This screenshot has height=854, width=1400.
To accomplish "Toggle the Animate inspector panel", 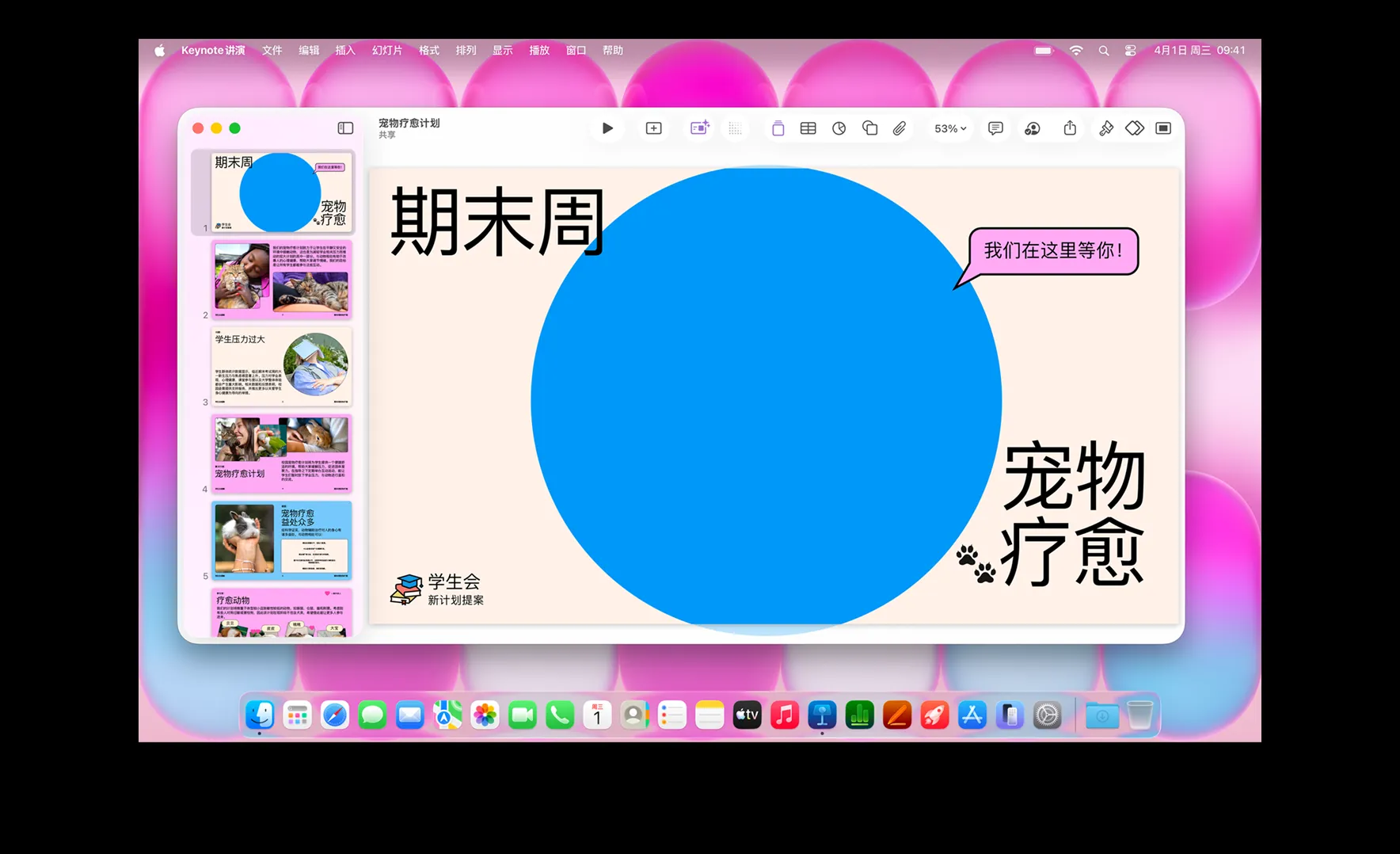I will 1135,128.
